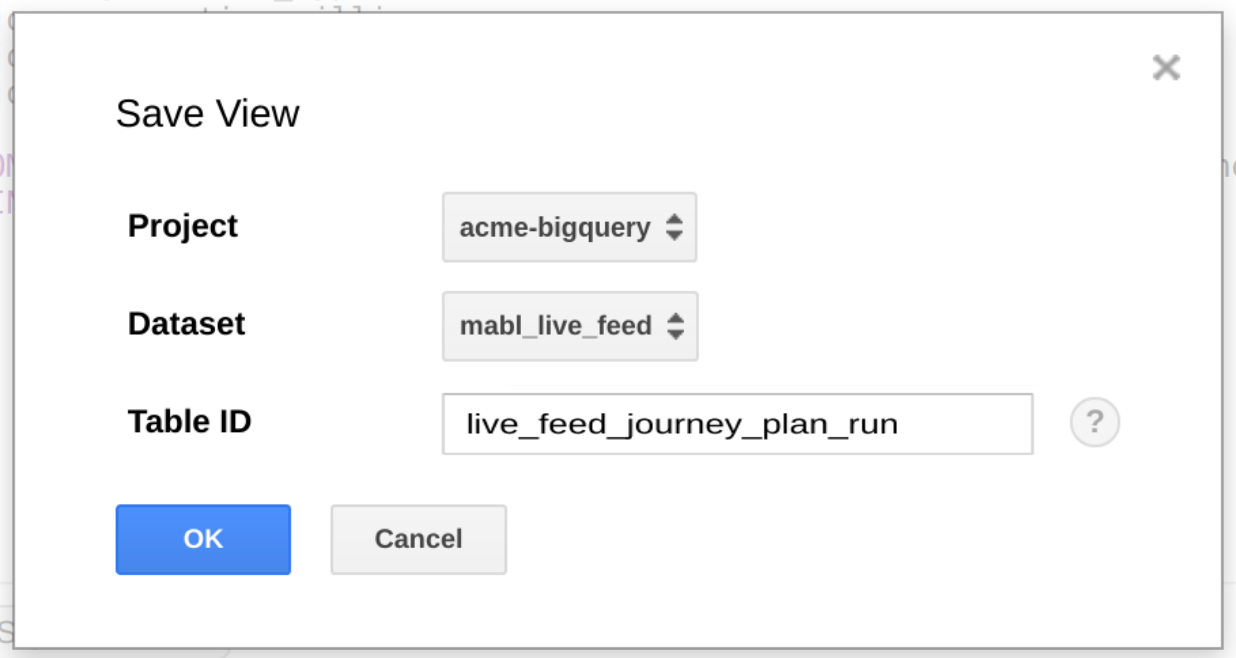Click into the Table ID text field
Screen dimensions: 1236x658
(737, 424)
